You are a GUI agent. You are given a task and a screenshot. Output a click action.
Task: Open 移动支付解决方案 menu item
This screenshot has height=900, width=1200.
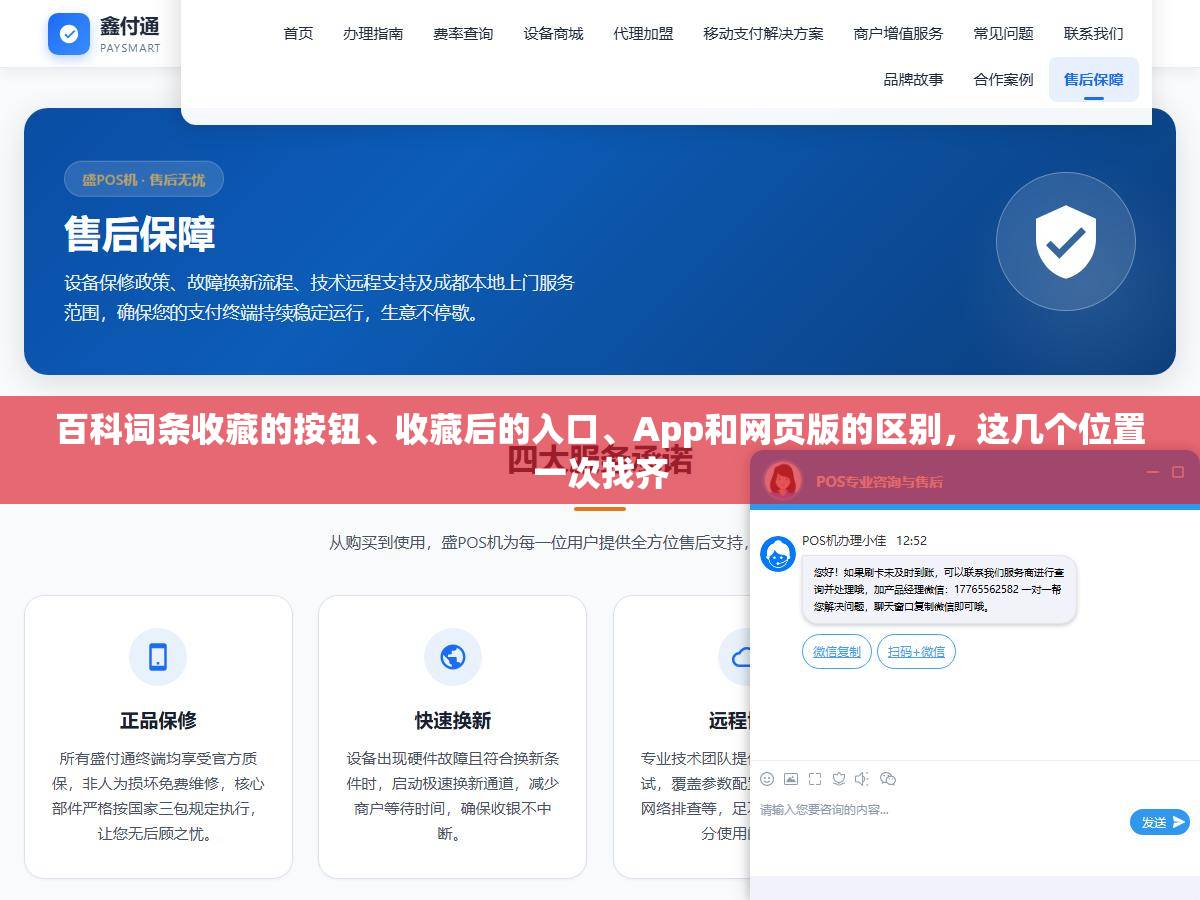[x=763, y=33]
